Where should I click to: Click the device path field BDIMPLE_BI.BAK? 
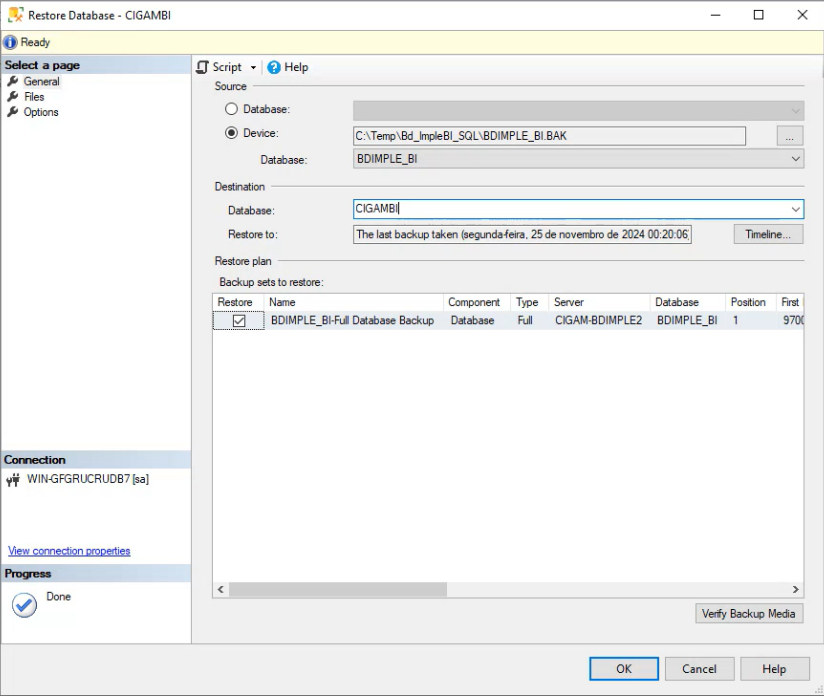(x=549, y=136)
